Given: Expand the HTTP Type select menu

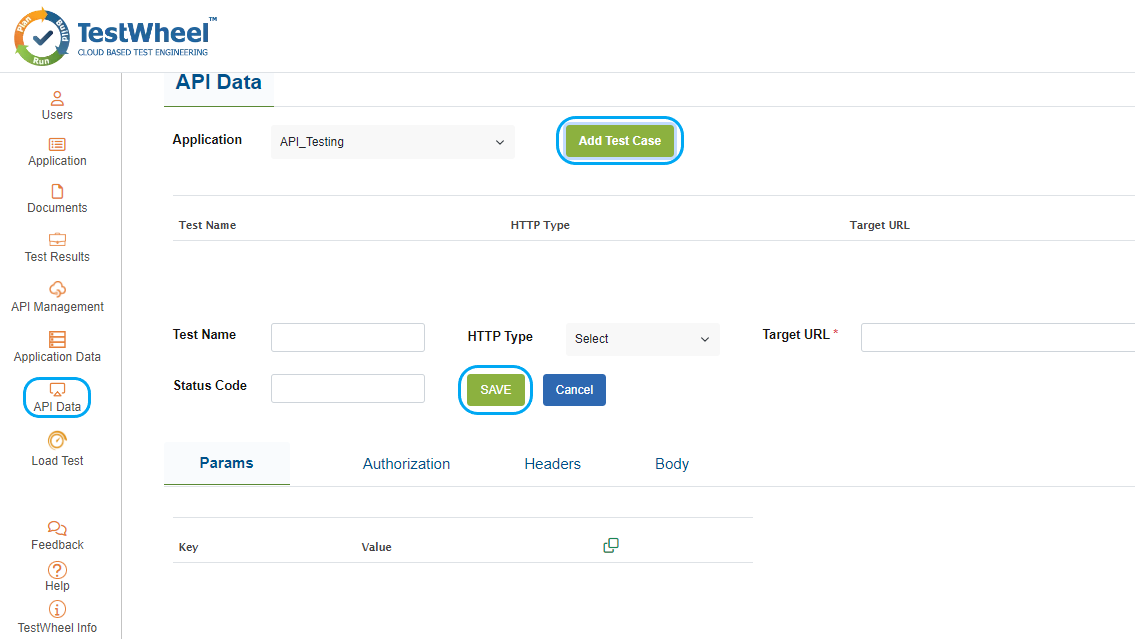Looking at the screenshot, I should click(x=642, y=339).
